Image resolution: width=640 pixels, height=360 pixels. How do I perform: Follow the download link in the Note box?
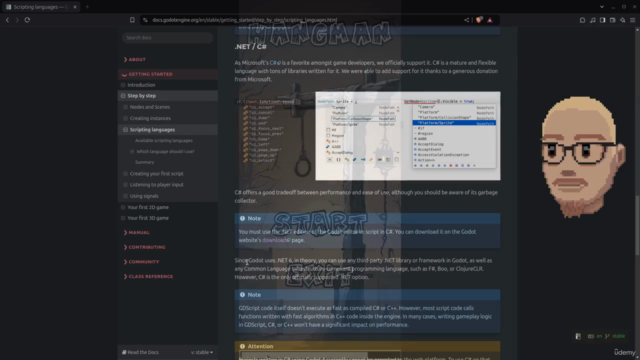[x=275, y=240]
